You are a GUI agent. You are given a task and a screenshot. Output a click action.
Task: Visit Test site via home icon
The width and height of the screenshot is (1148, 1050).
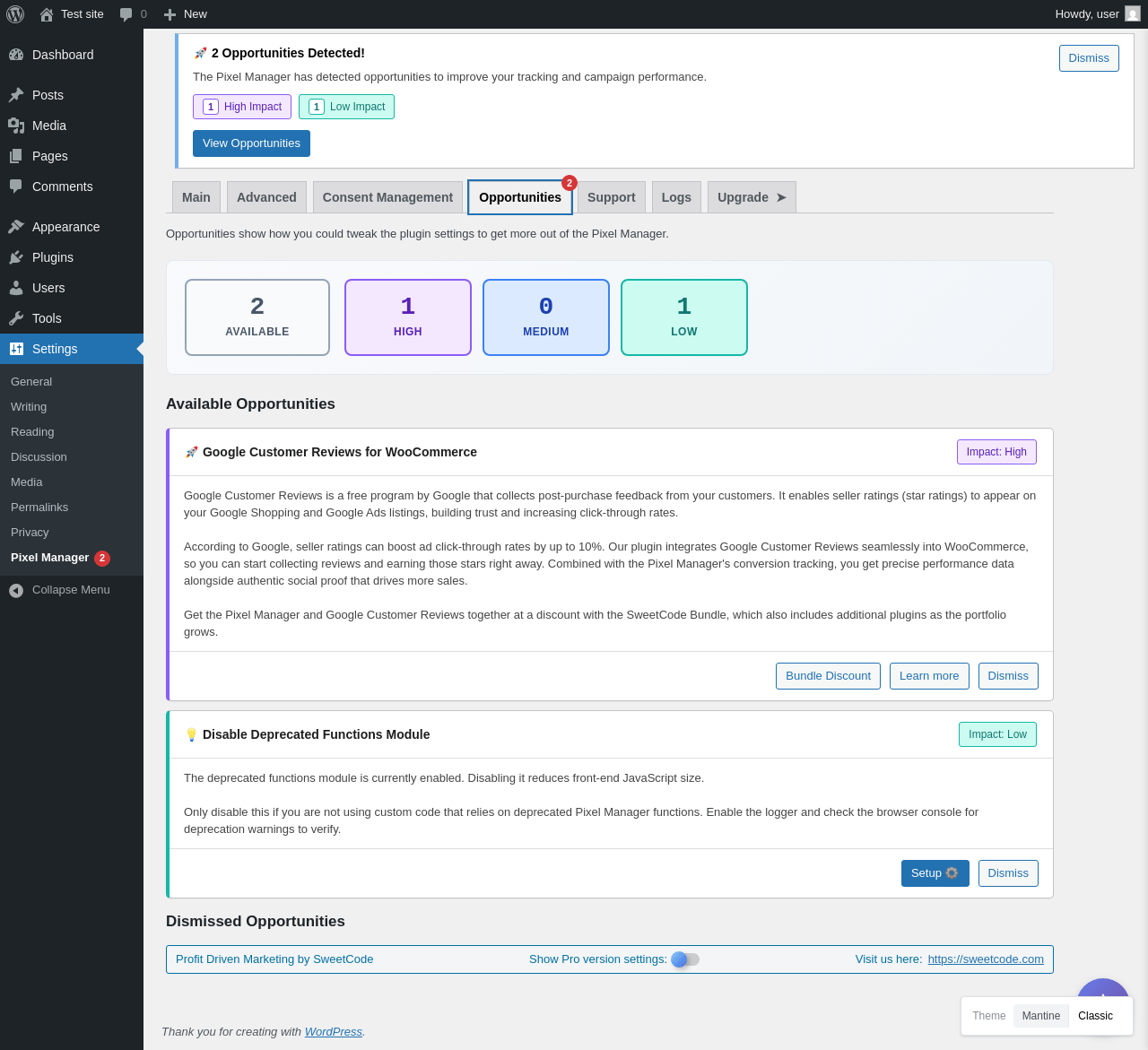tap(47, 14)
